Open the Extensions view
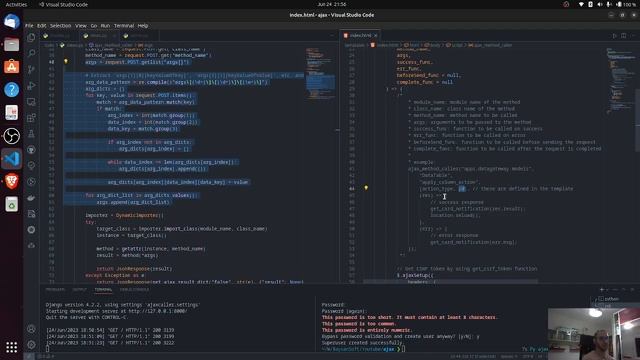 click(31, 118)
